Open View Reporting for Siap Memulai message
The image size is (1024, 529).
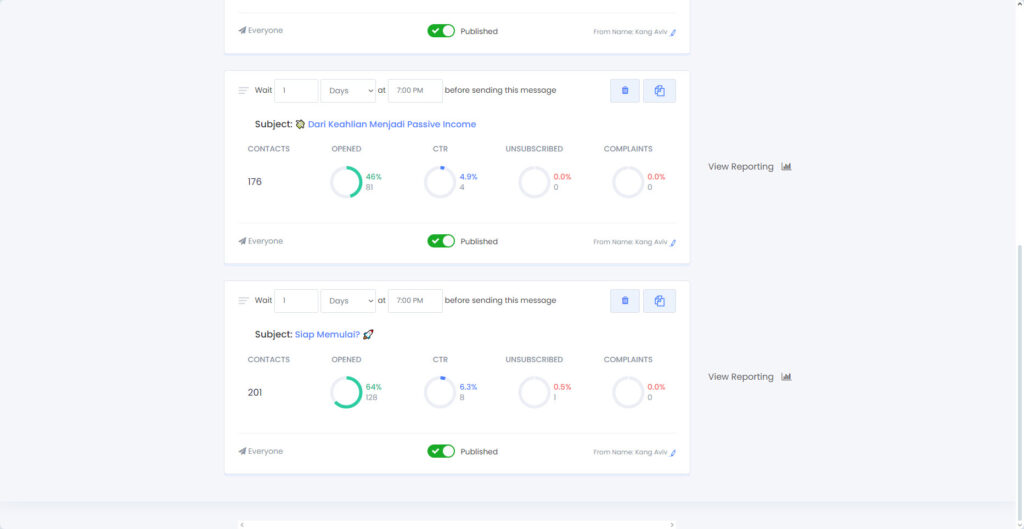749,377
